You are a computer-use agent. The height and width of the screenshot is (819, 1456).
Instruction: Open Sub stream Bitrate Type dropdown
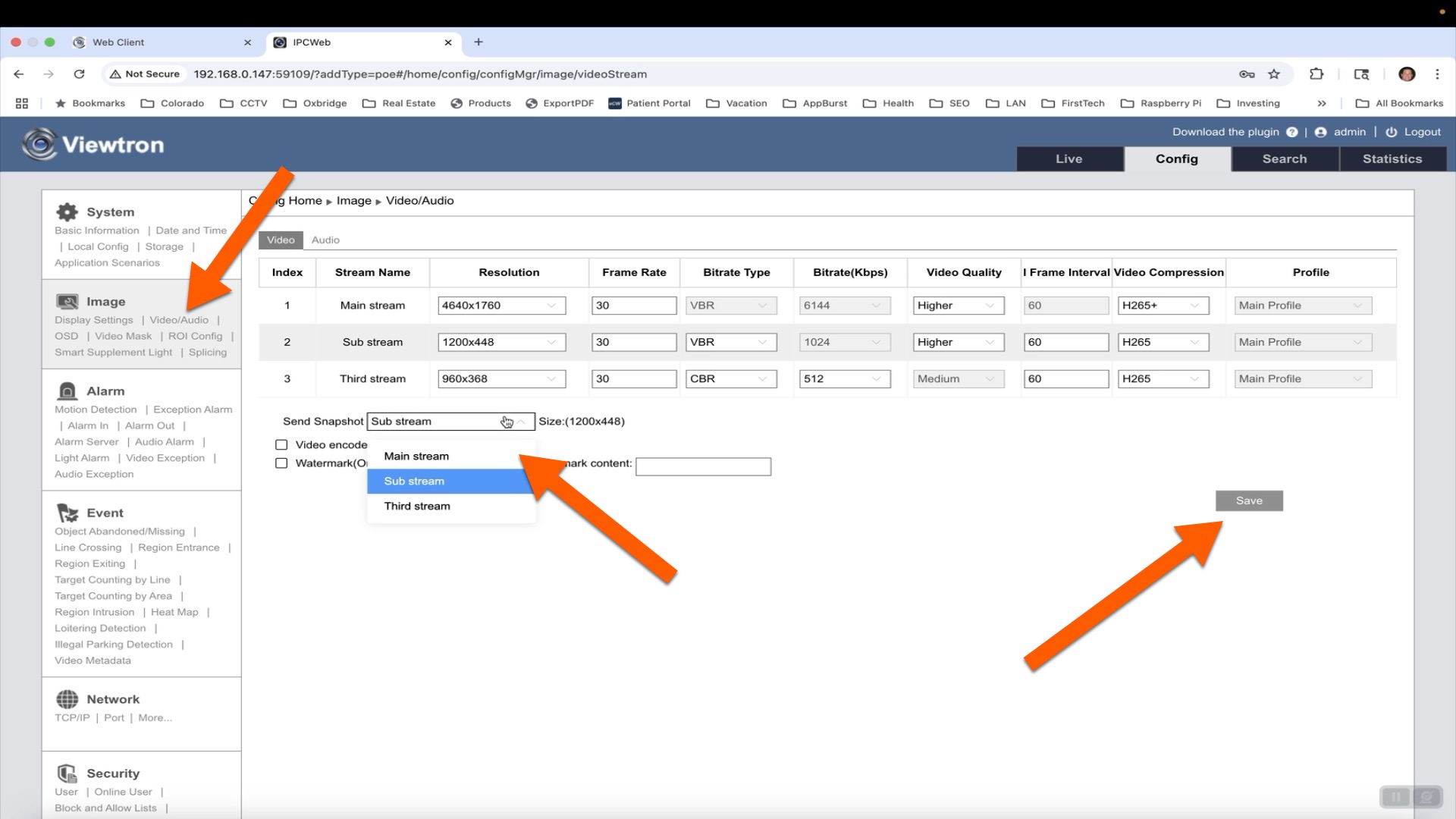731,342
